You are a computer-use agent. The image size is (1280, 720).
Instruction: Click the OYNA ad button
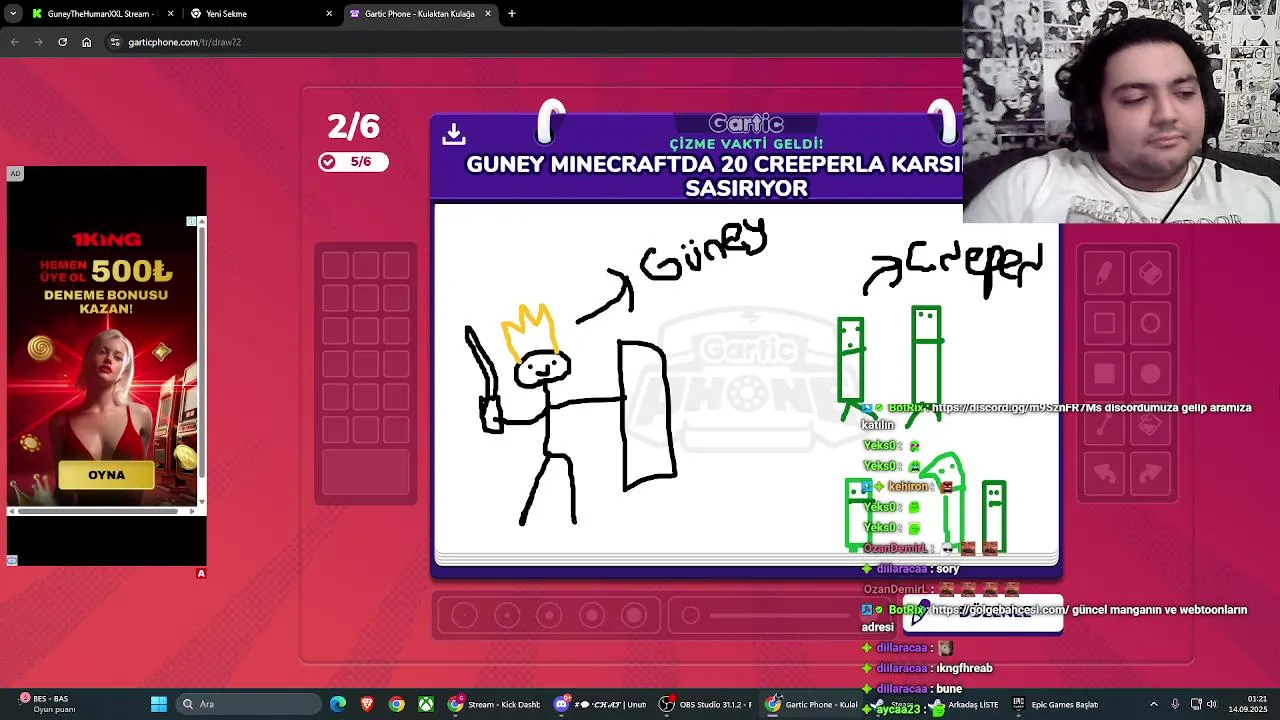tap(106, 475)
